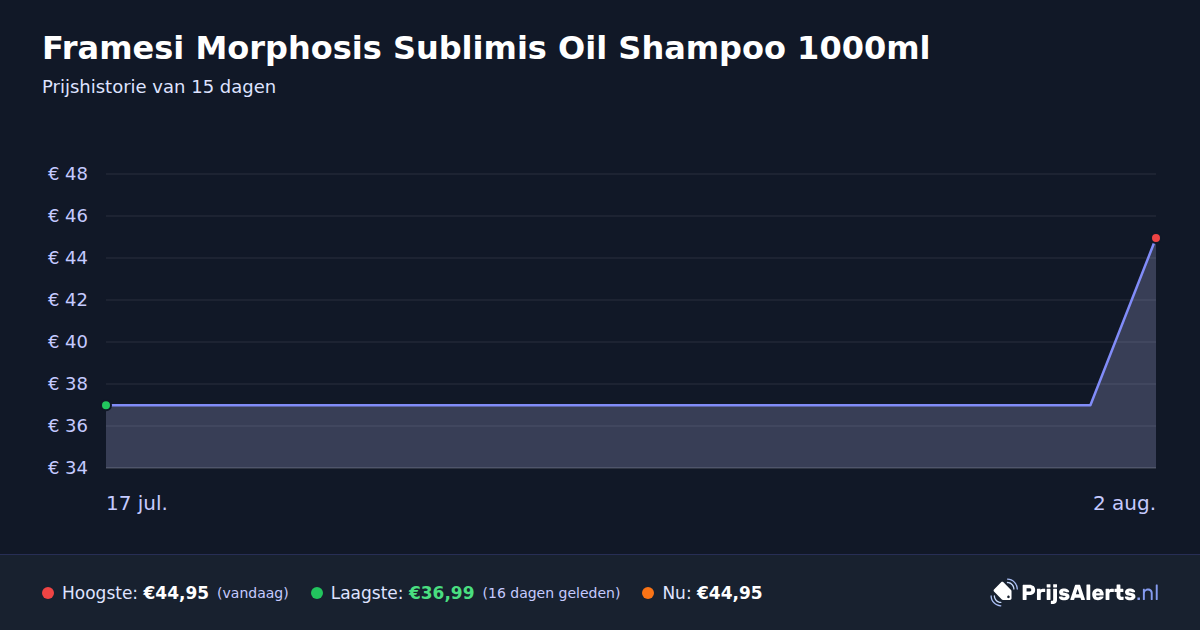Select the red data point at chart peak
Viewport: 1200px width, 630px height.
point(1156,238)
